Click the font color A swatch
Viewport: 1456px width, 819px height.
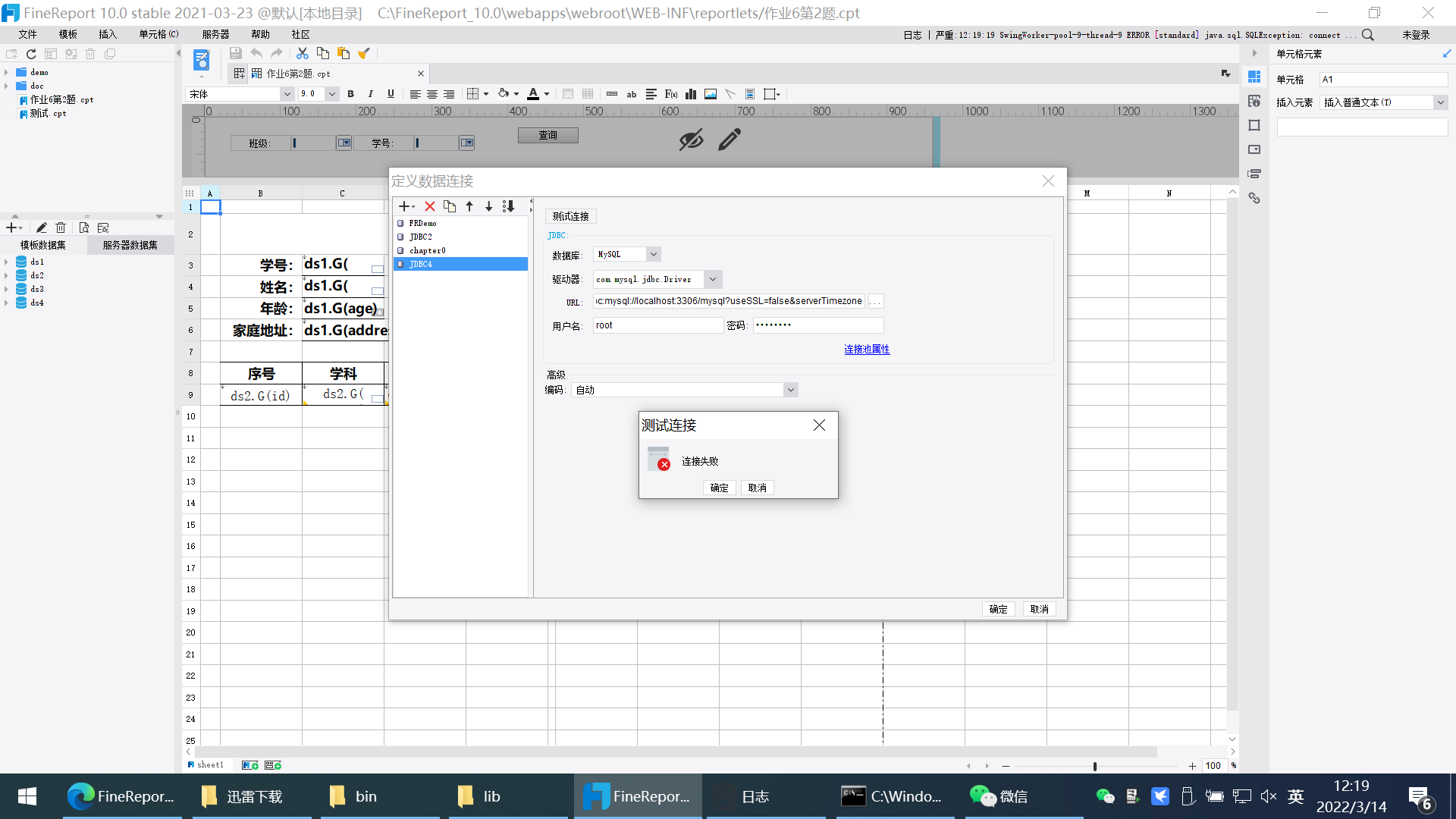533,94
